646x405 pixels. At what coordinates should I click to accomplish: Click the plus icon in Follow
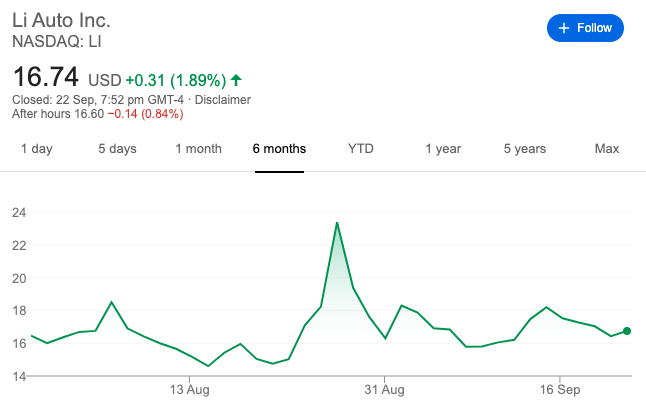(564, 28)
